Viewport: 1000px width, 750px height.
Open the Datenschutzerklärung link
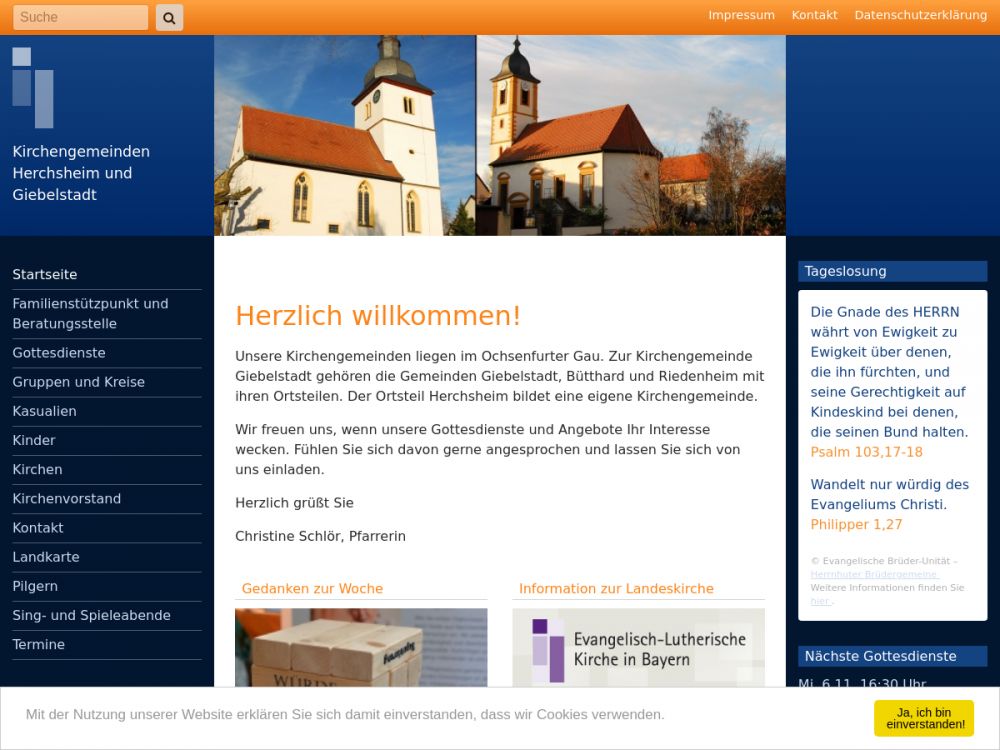(920, 15)
